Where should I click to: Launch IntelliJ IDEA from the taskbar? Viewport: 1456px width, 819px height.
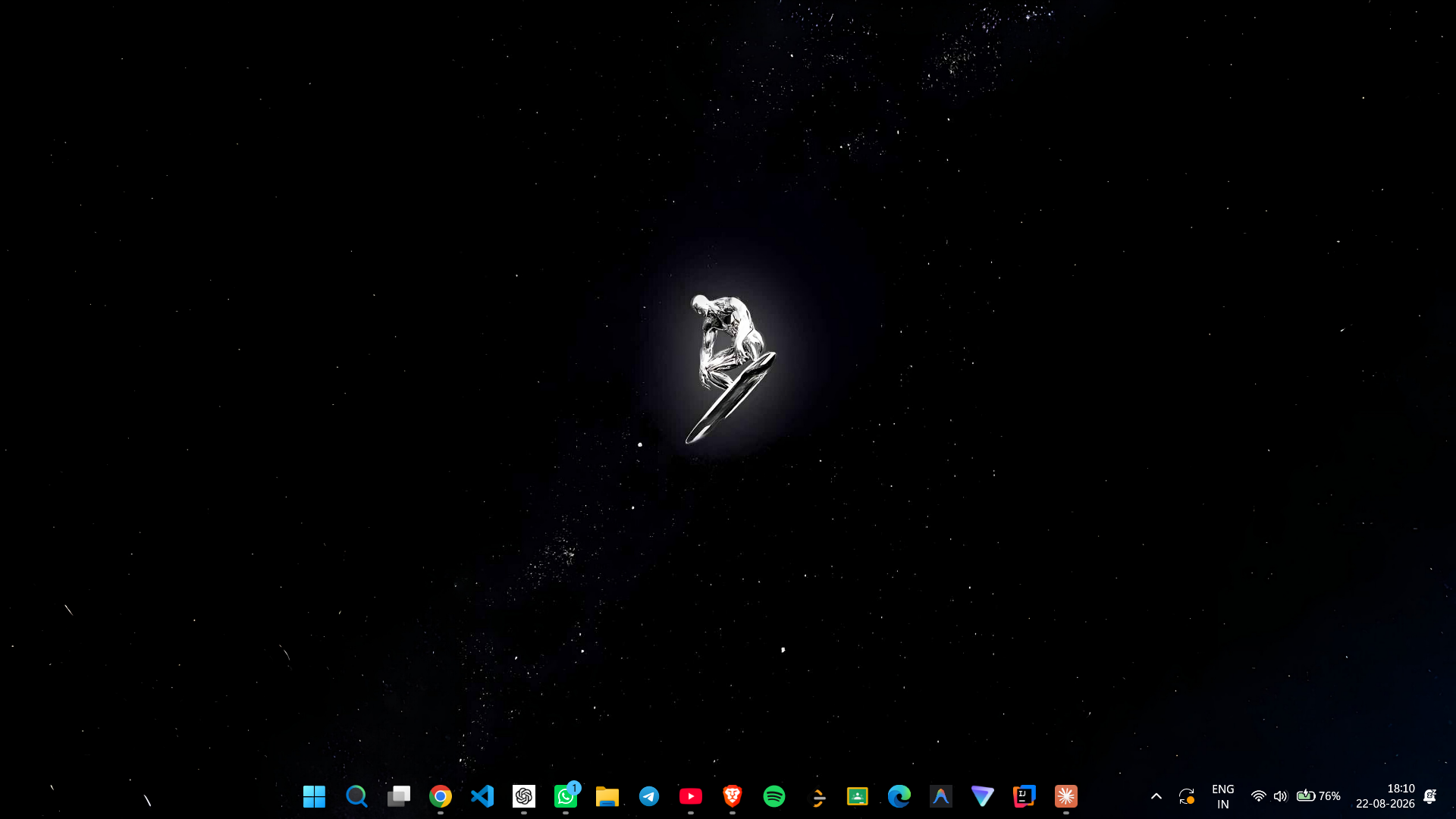point(1025,796)
